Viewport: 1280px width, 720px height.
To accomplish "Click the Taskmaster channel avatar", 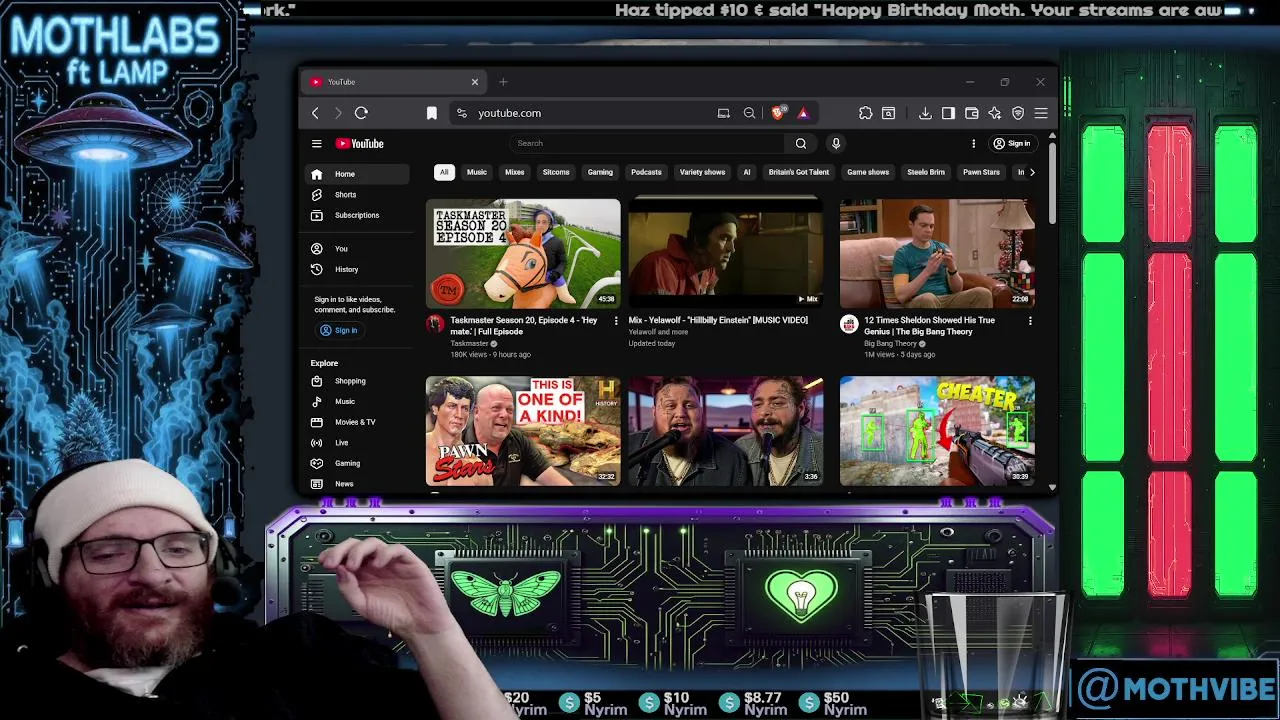I will pyautogui.click(x=435, y=323).
